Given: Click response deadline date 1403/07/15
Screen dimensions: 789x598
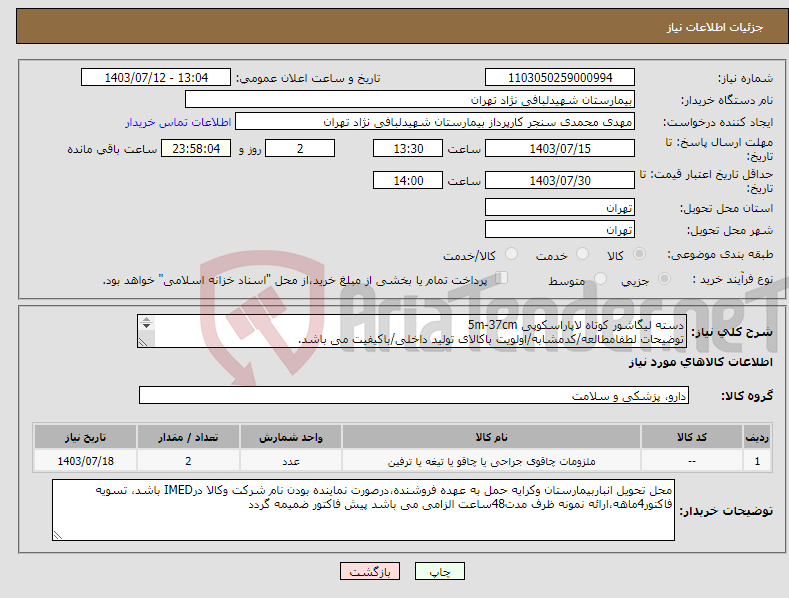Looking at the screenshot, I should pyautogui.click(x=560, y=148).
